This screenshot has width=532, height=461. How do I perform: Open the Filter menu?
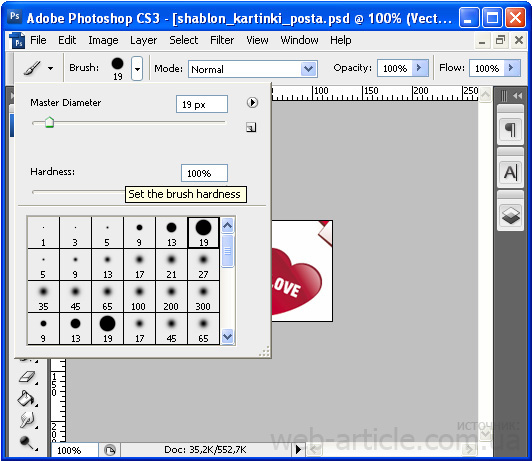pos(222,40)
